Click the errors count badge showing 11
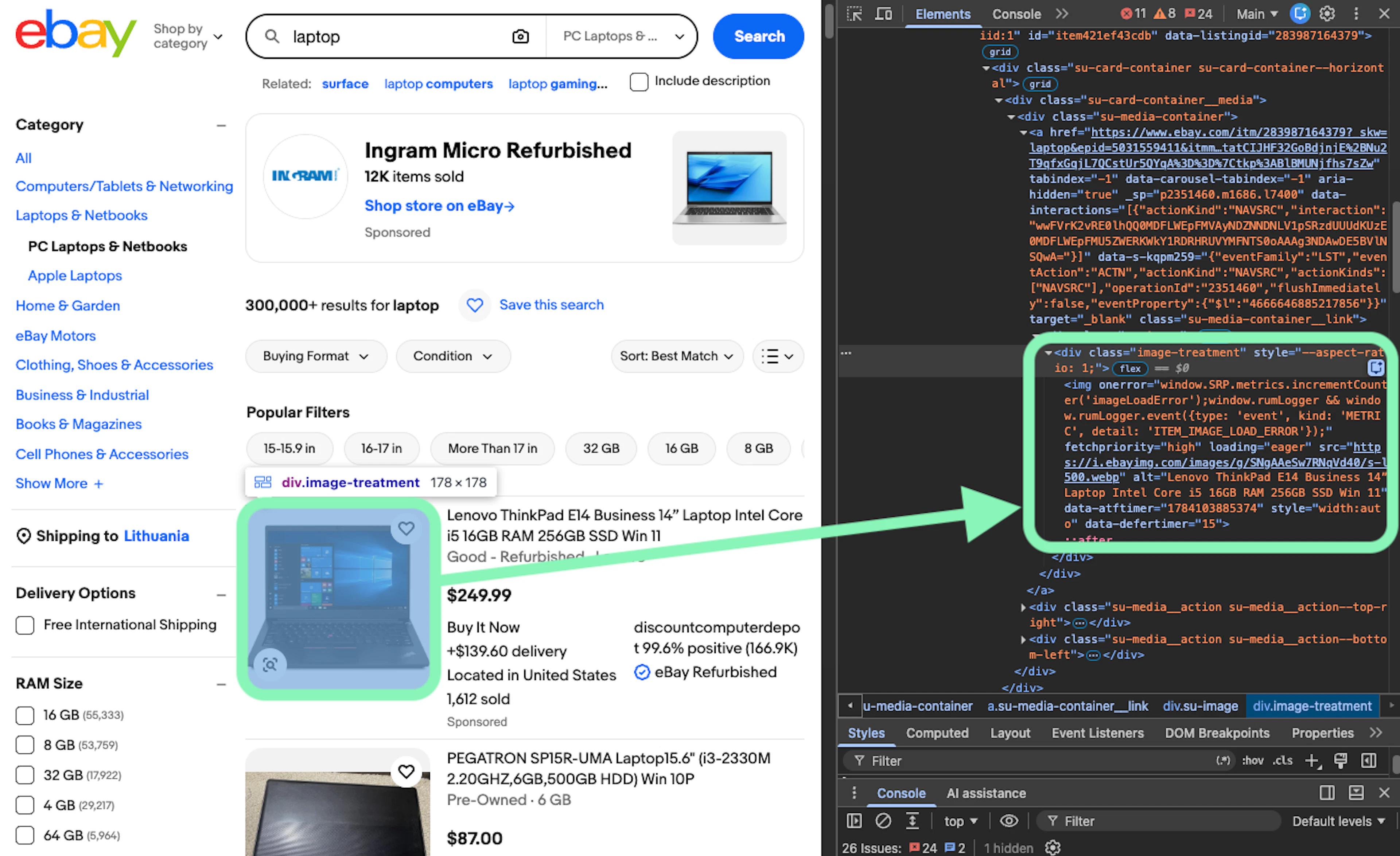1400x856 pixels. coord(1133,13)
